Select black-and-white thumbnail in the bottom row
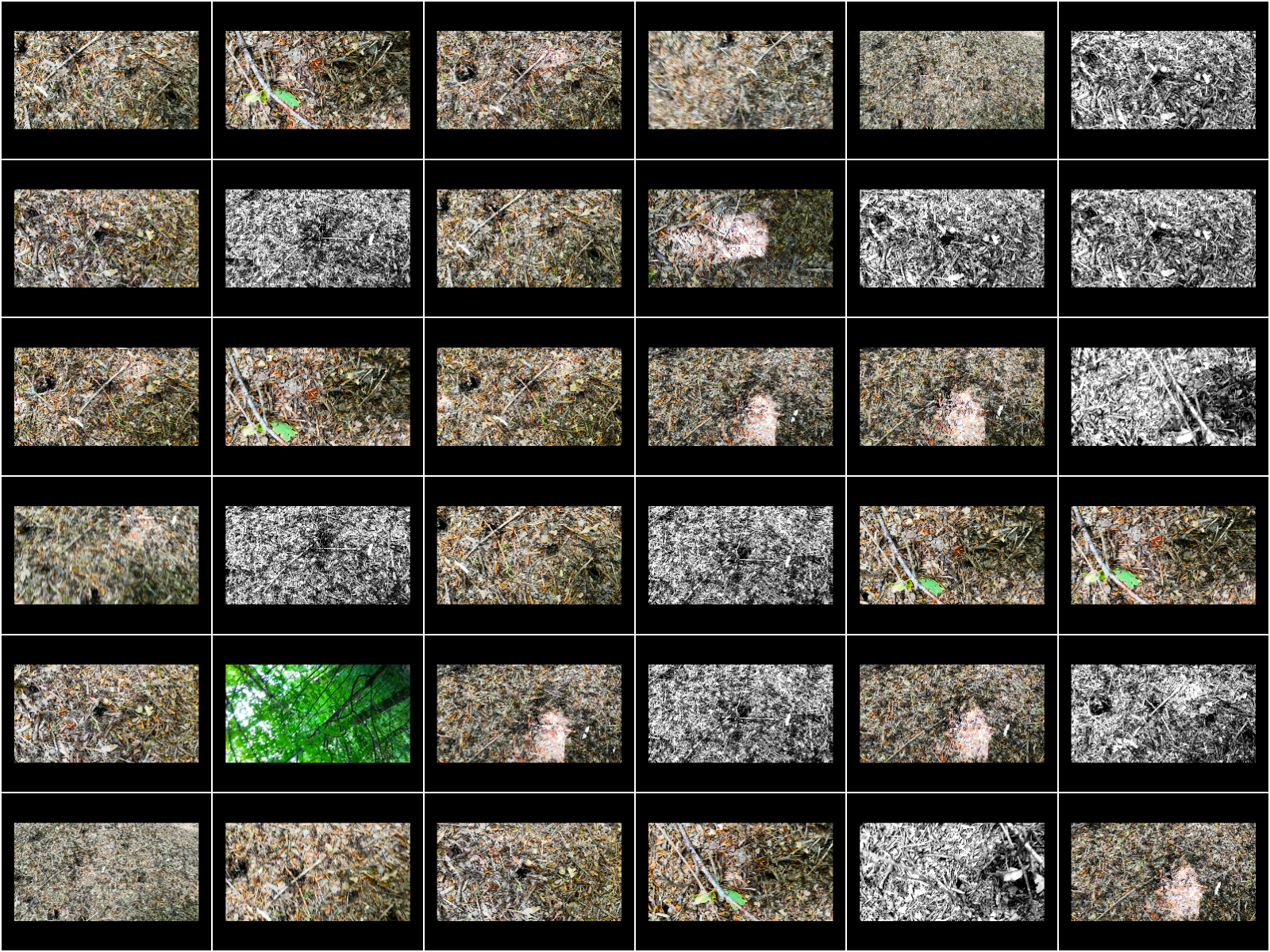The height and width of the screenshot is (952, 1270). [x=952, y=872]
